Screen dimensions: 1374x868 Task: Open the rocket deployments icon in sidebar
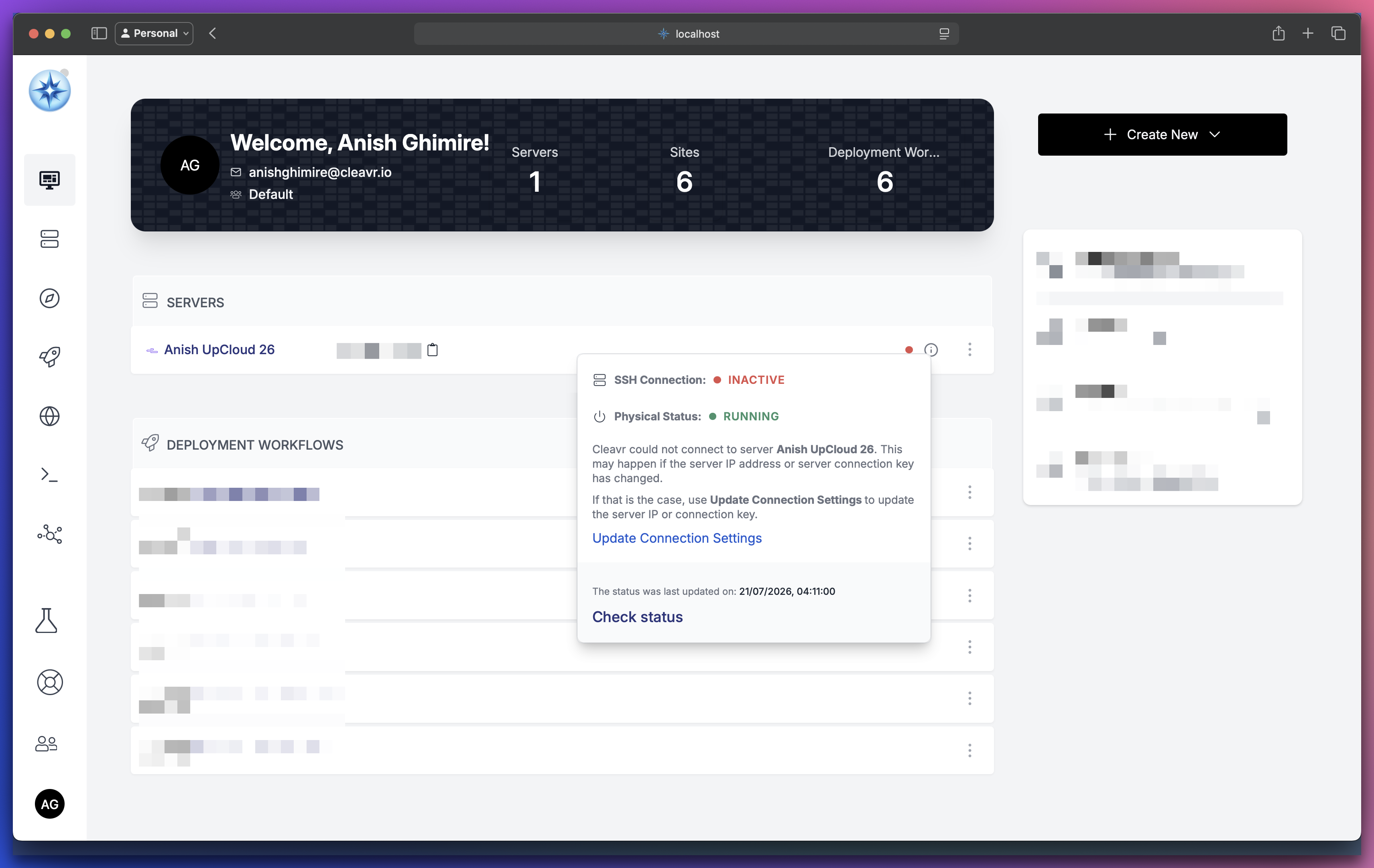50,357
